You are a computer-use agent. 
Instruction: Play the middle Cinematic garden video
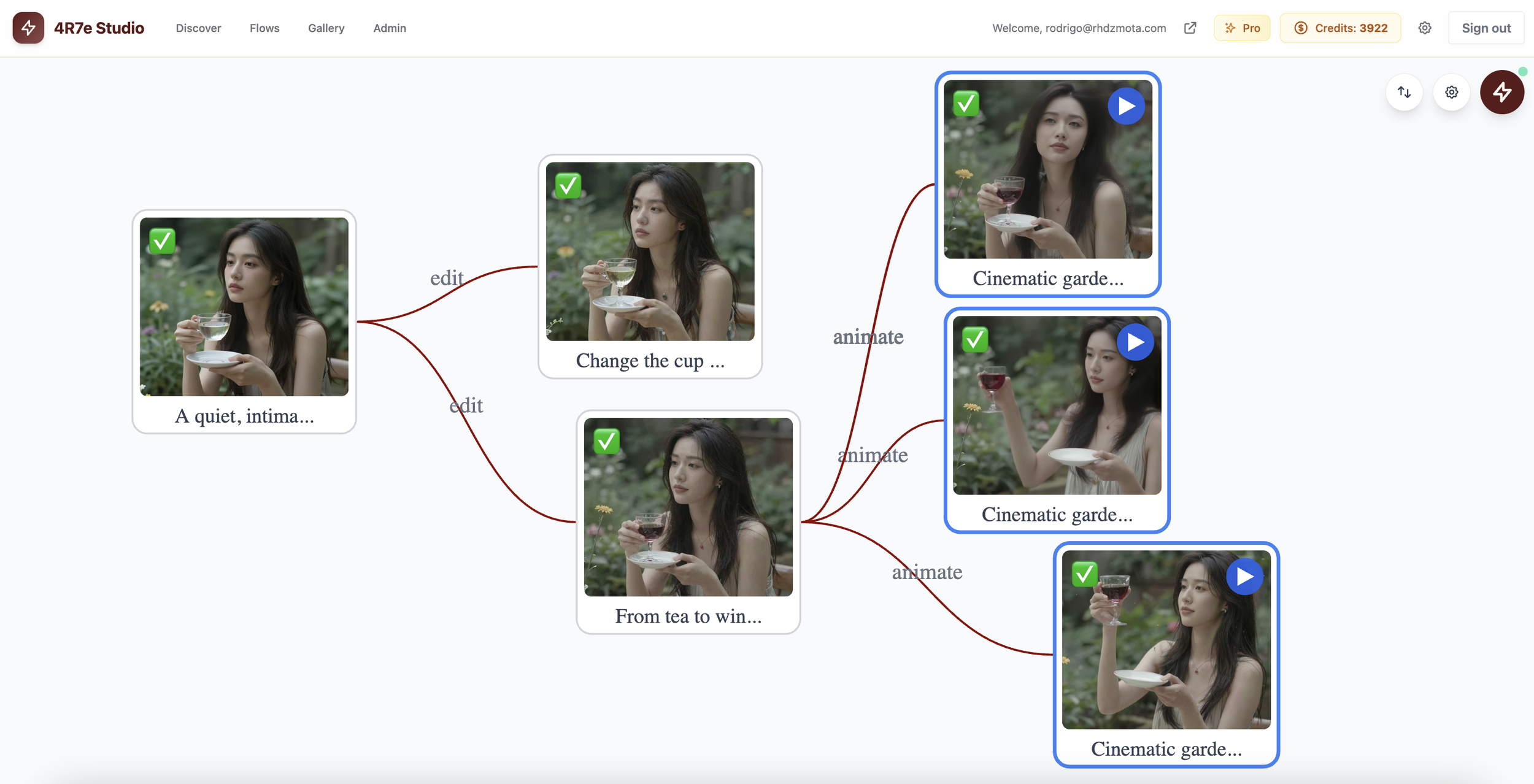1135,342
